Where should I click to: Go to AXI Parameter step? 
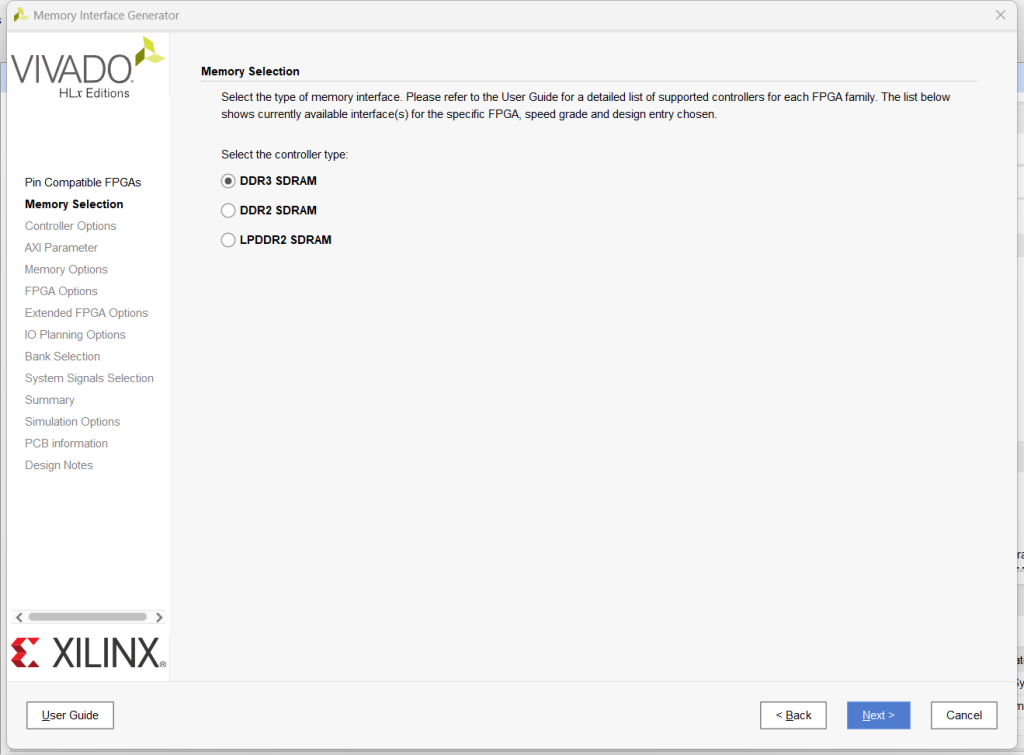[x=61, y=248]
